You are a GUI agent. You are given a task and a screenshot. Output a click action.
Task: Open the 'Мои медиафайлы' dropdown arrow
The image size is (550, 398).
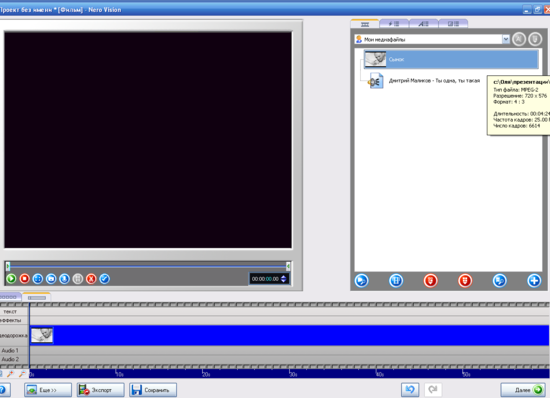(x=506, y=39)
